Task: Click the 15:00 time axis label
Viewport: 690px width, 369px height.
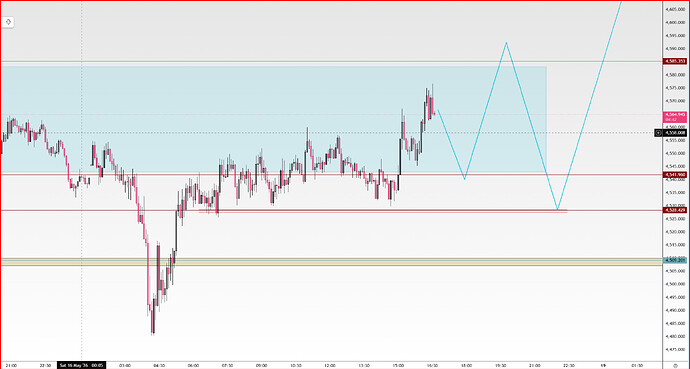Action: pyautogui.click(x=398, y=365)
